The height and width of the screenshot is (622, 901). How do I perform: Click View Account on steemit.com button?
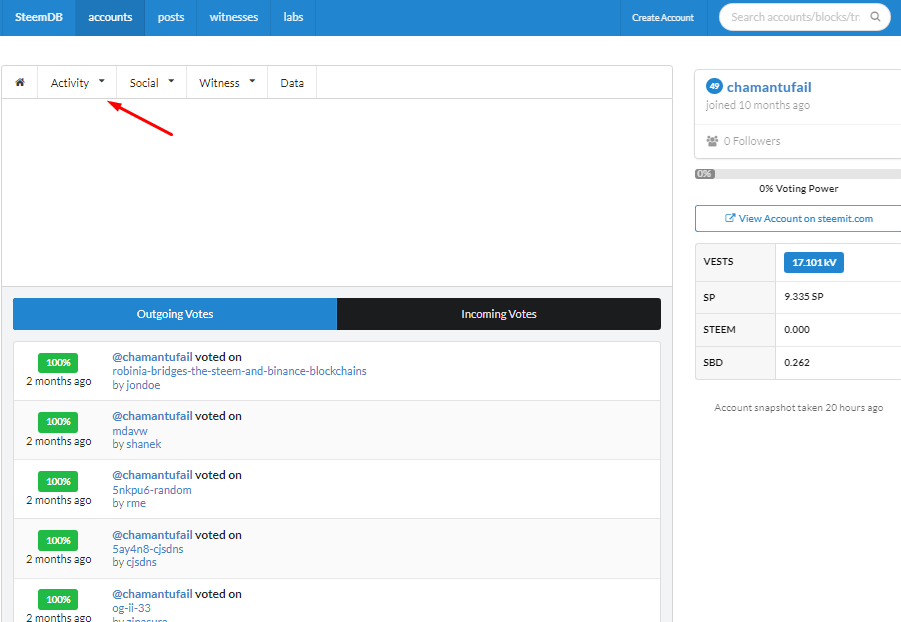tap(799, 218)
